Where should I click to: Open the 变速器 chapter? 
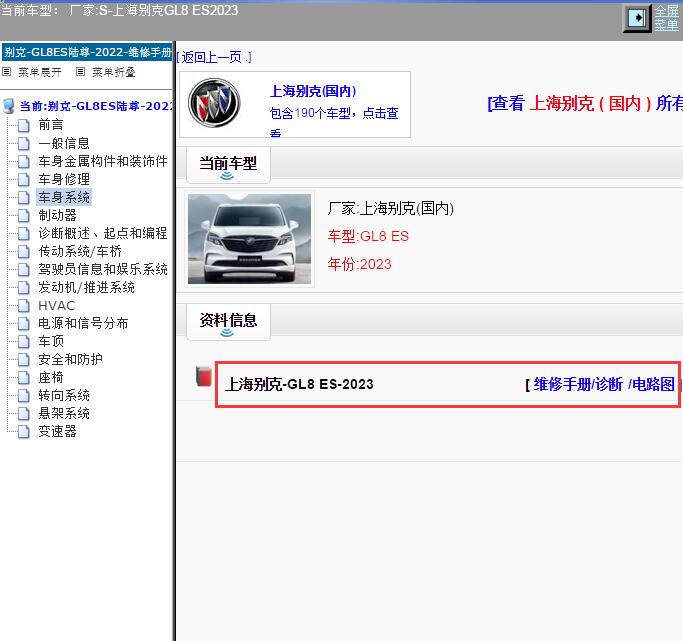click(x=57, y=432)
